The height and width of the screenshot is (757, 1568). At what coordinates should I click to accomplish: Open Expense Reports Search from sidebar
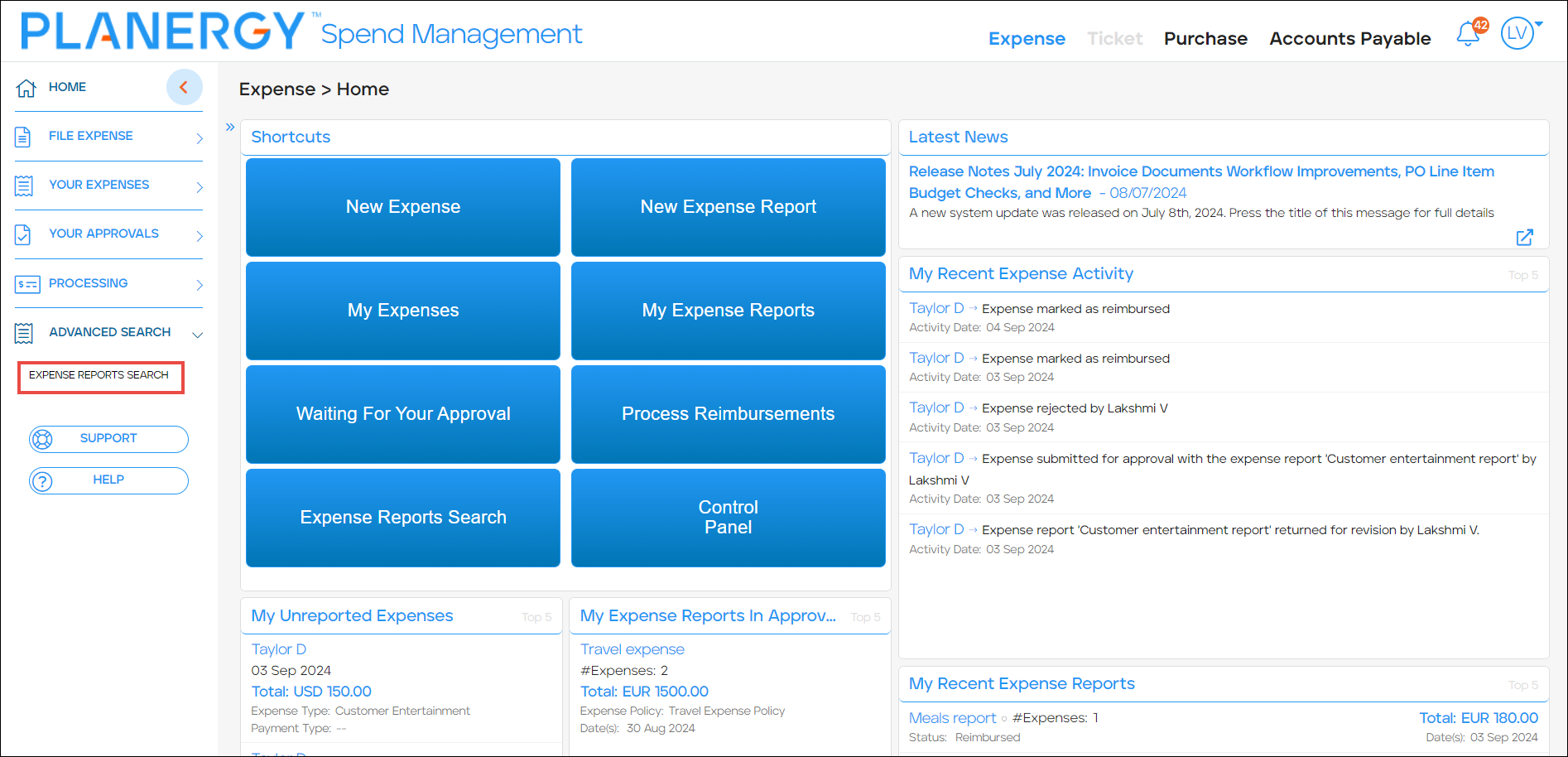(x=100, y=375)
